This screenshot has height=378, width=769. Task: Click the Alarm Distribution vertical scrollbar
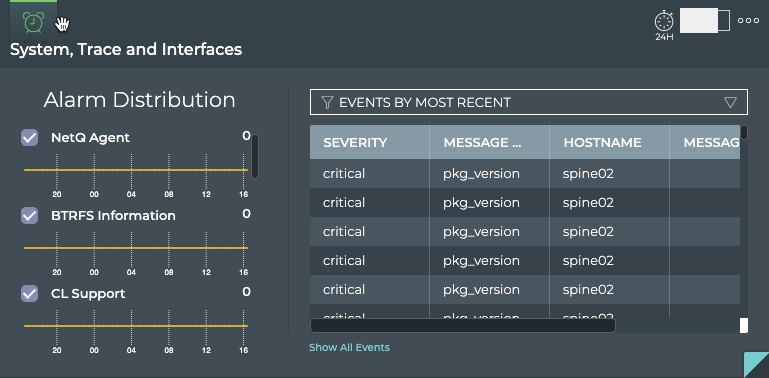(255, 156)
